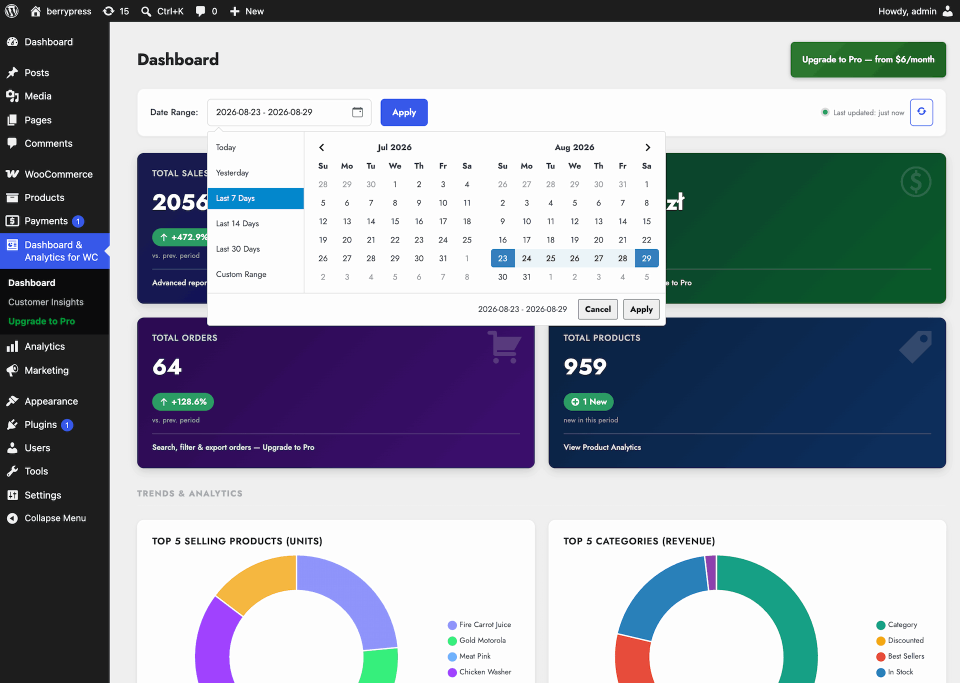960x683 pixels.
Task: Click the +128.6% orders growth badge
Action: [x=182, y=402]
